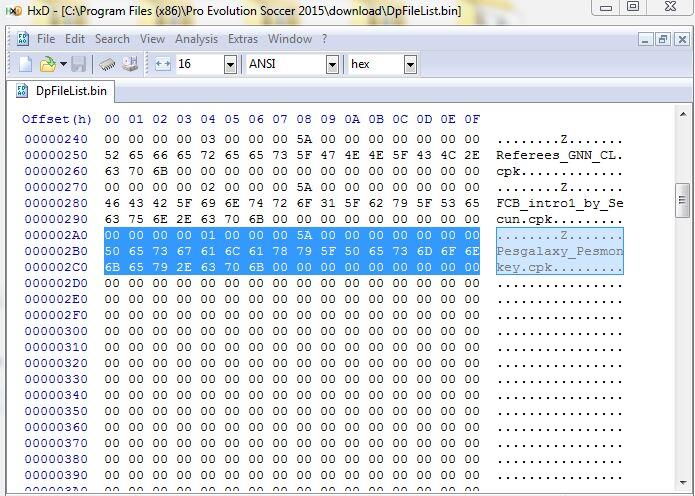
Task: Open the ? help menu
Action: (324, 39)
